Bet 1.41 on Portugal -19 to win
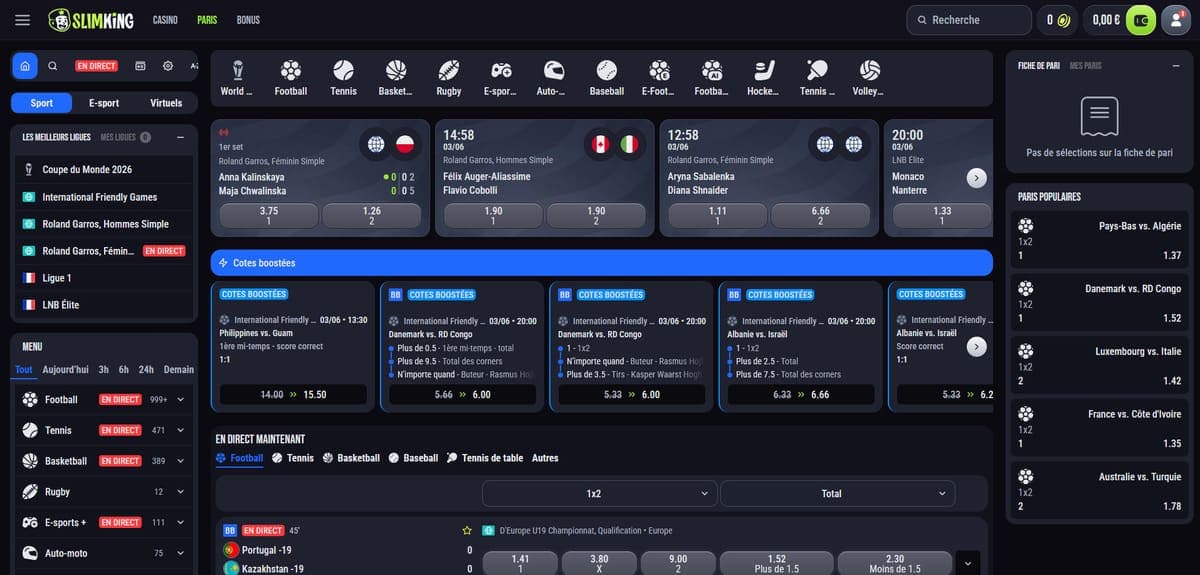 coord(520,563)
